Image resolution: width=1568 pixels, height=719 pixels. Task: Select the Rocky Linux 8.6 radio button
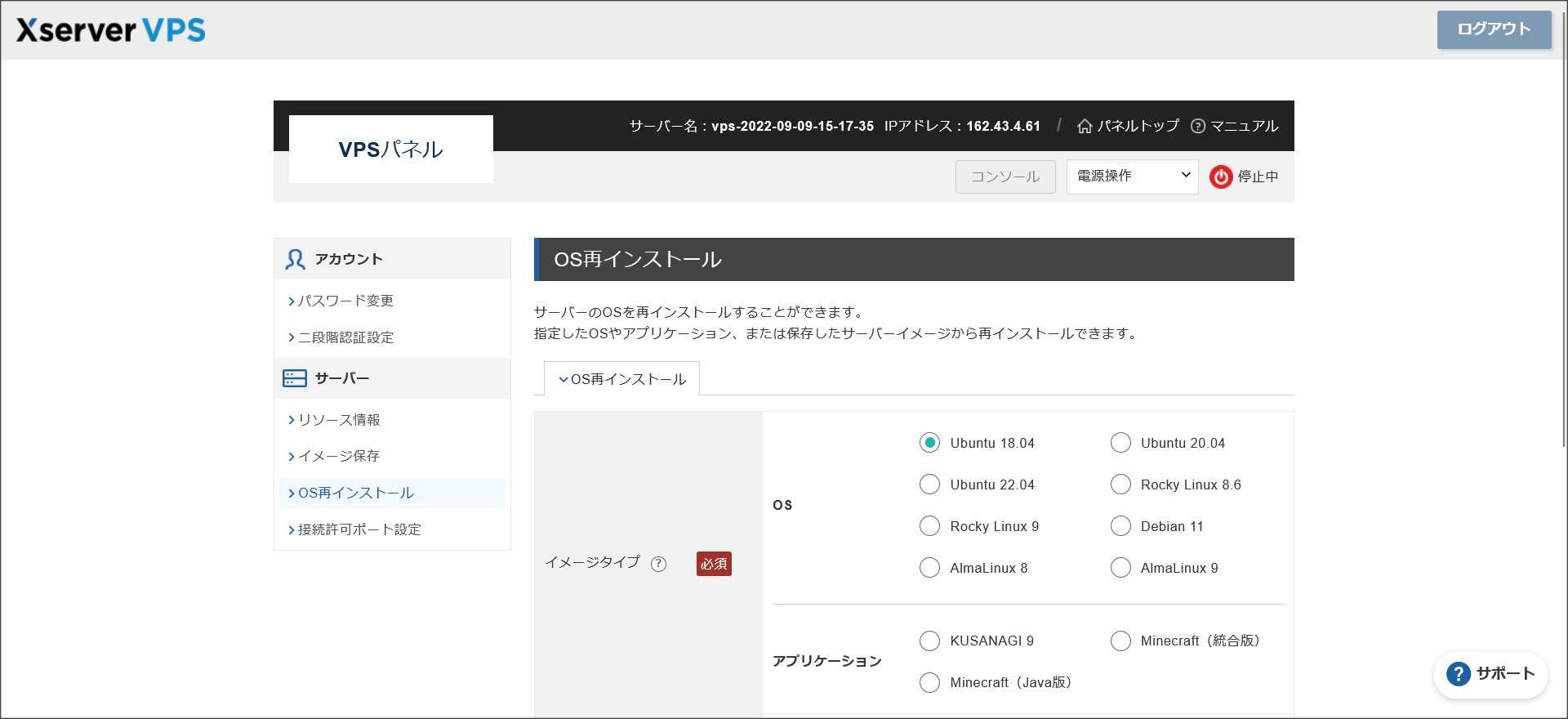coord(1120,485)
